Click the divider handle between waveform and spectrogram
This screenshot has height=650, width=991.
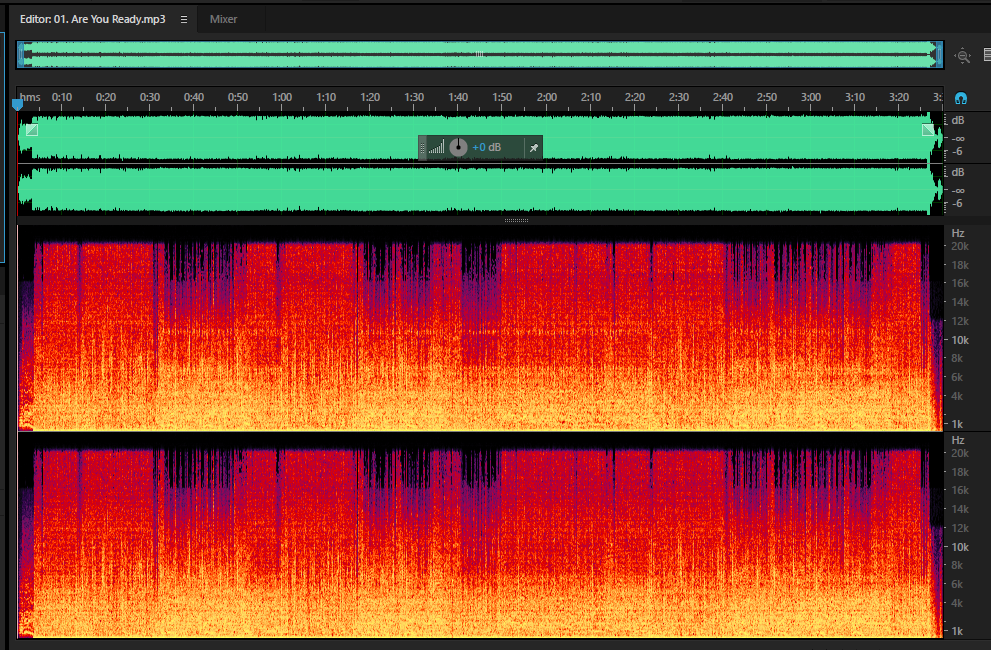coord(516,220)
